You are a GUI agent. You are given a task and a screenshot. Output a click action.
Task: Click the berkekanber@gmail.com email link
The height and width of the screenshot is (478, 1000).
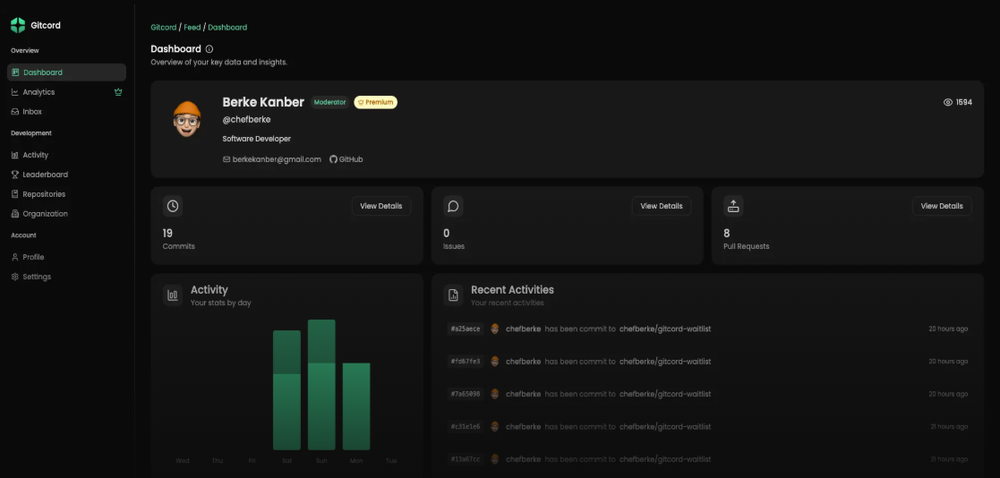click(272, 159)
